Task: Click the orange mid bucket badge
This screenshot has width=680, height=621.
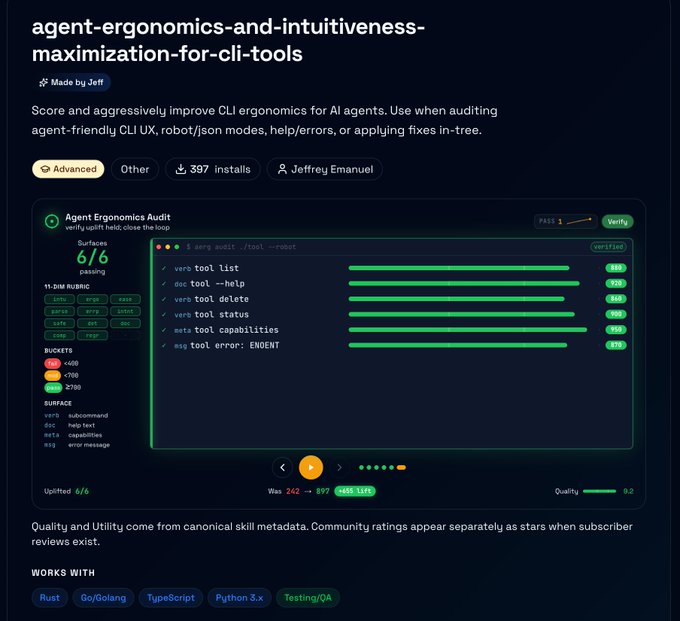Action: (52, 376)
